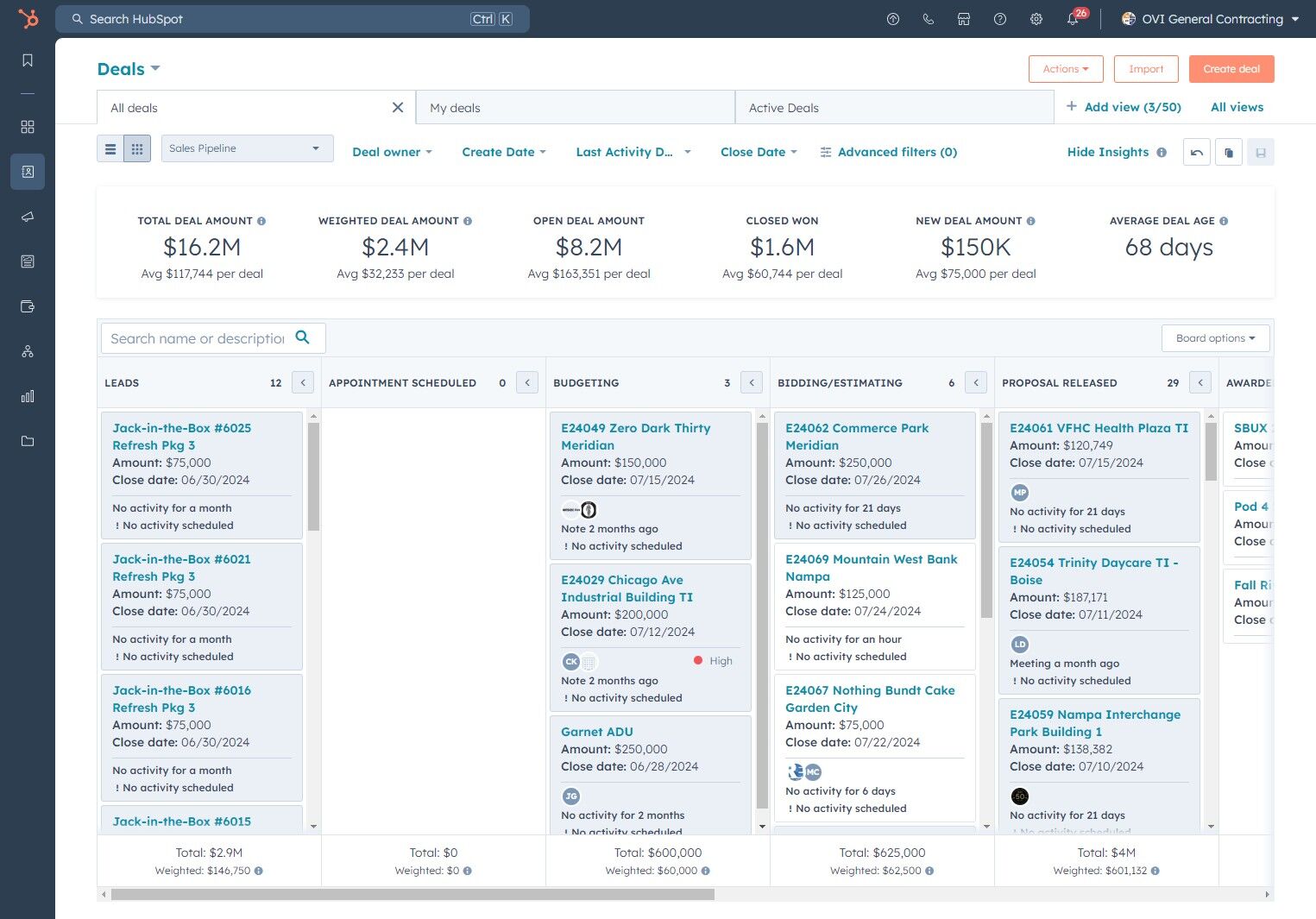Click the undo view changes icon
Screen dimensions: 1316x919
pos(1197,152)
